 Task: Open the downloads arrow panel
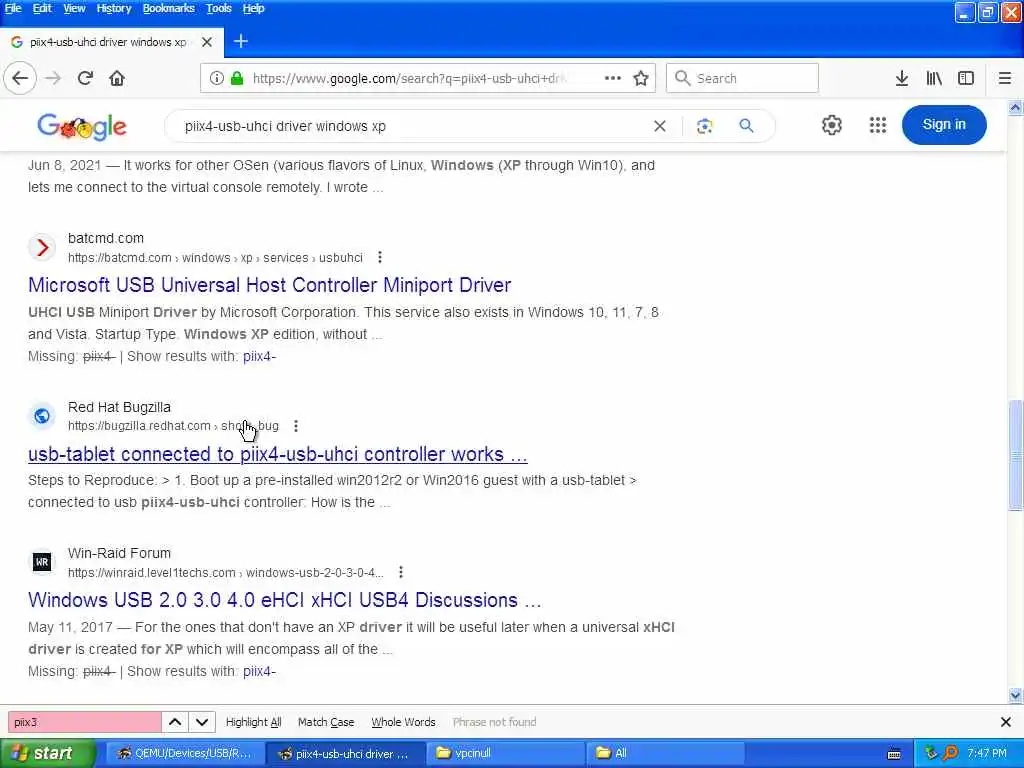click(901, 78)
